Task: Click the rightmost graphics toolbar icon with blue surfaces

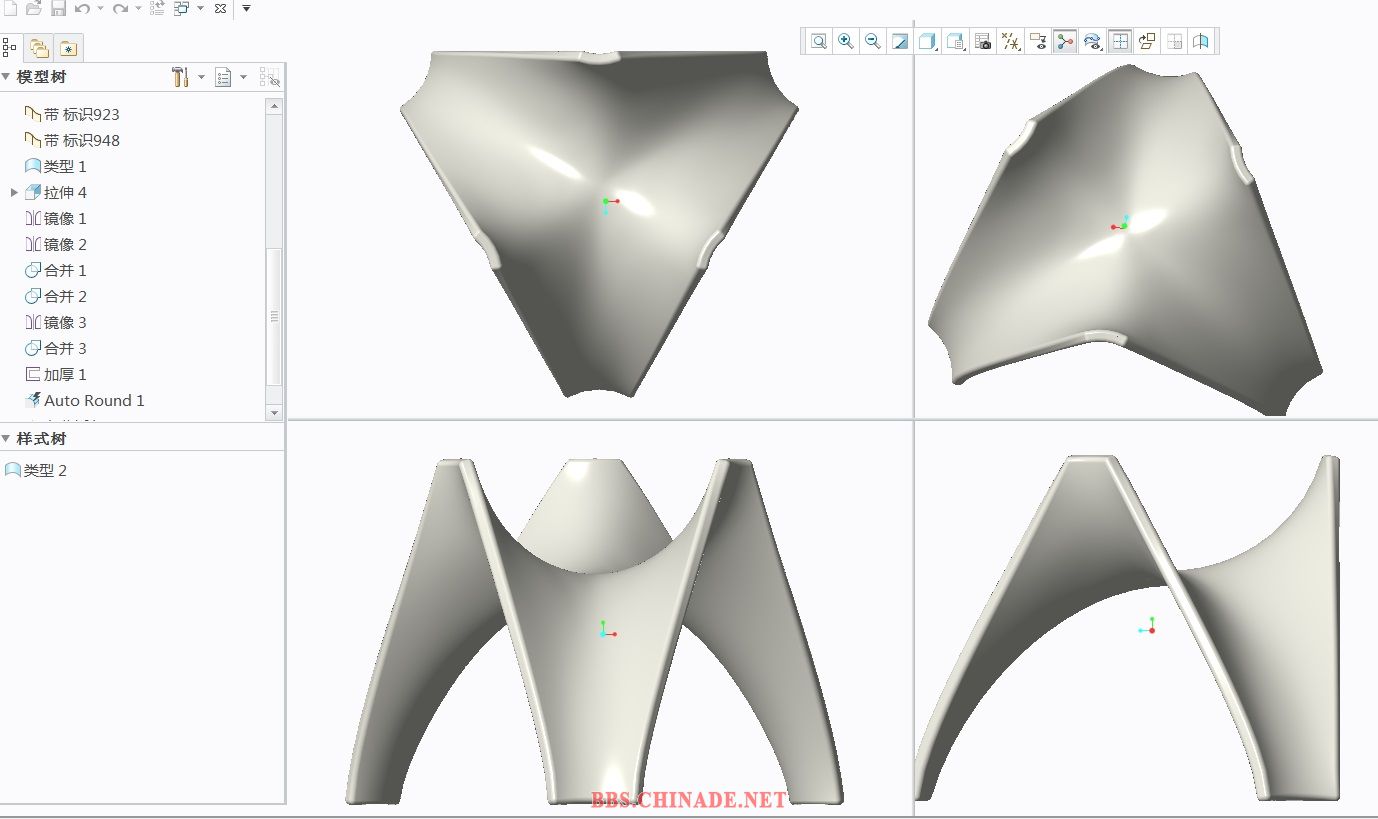Action: pos(1201,41)
